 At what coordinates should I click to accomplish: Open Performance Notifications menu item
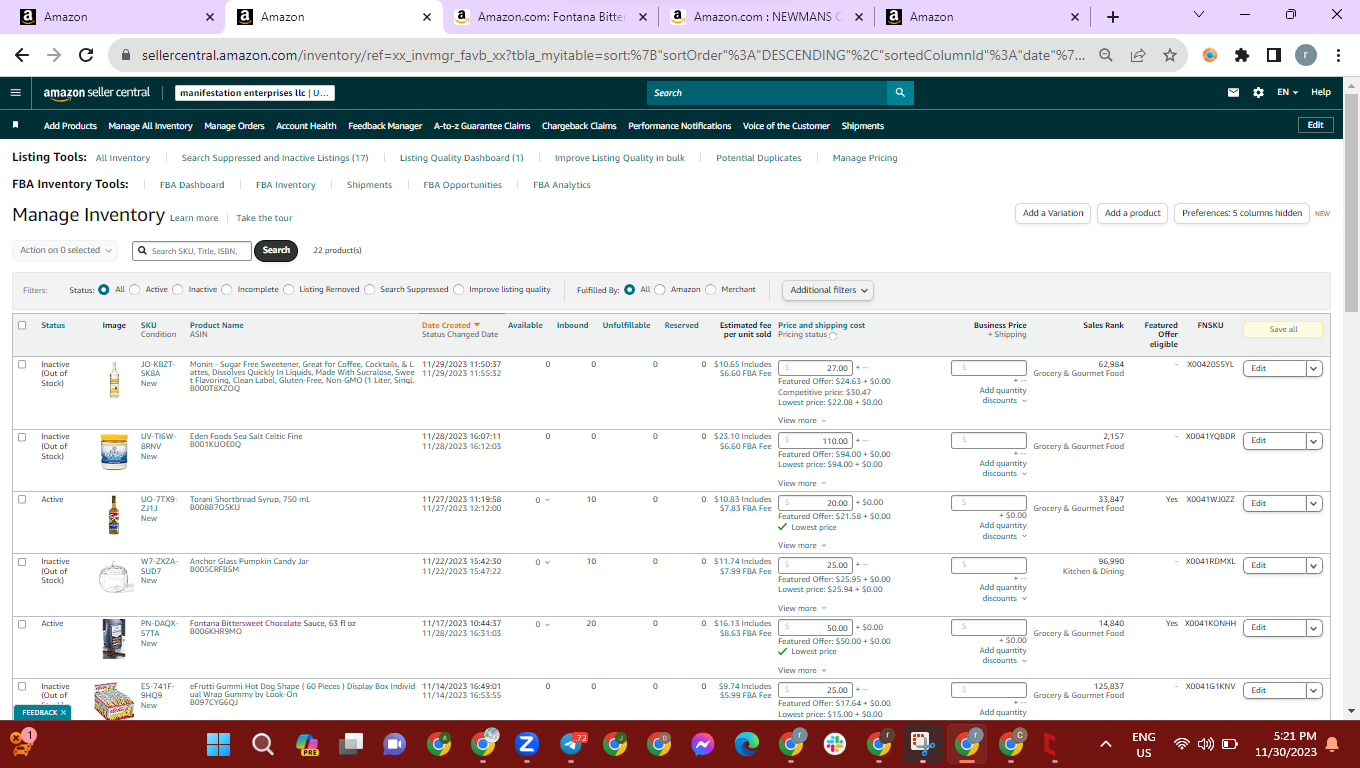[x=680, y=126]
